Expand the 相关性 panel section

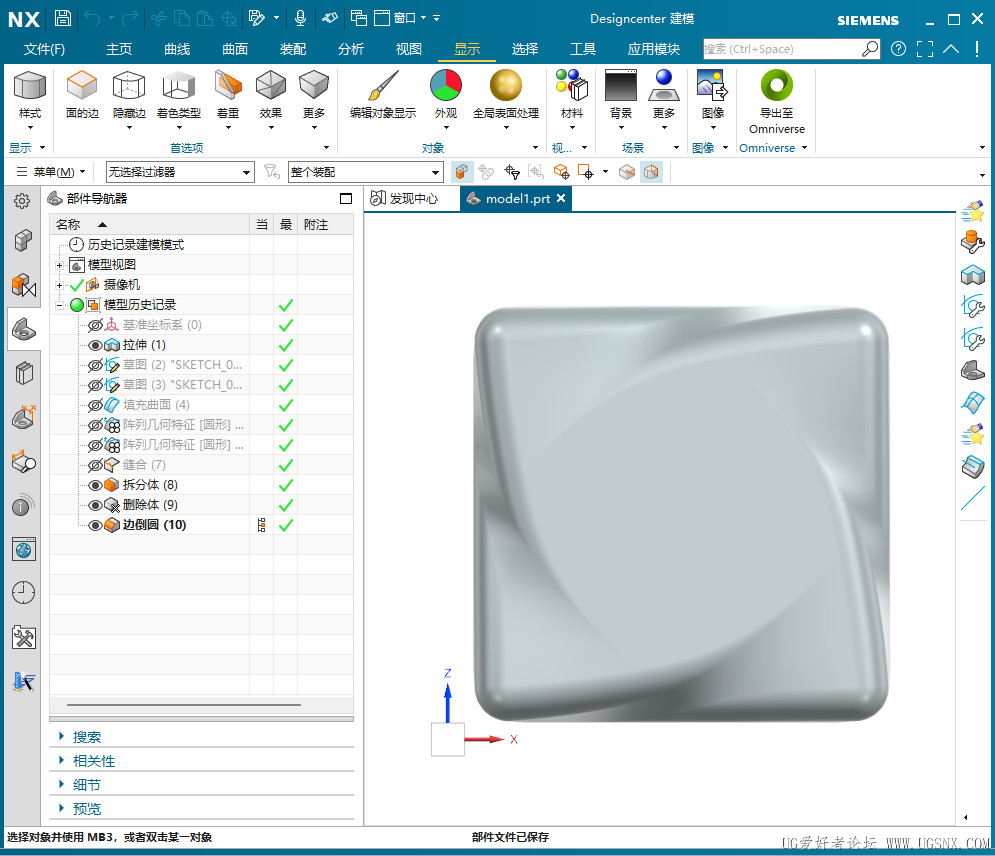point(94,761)
